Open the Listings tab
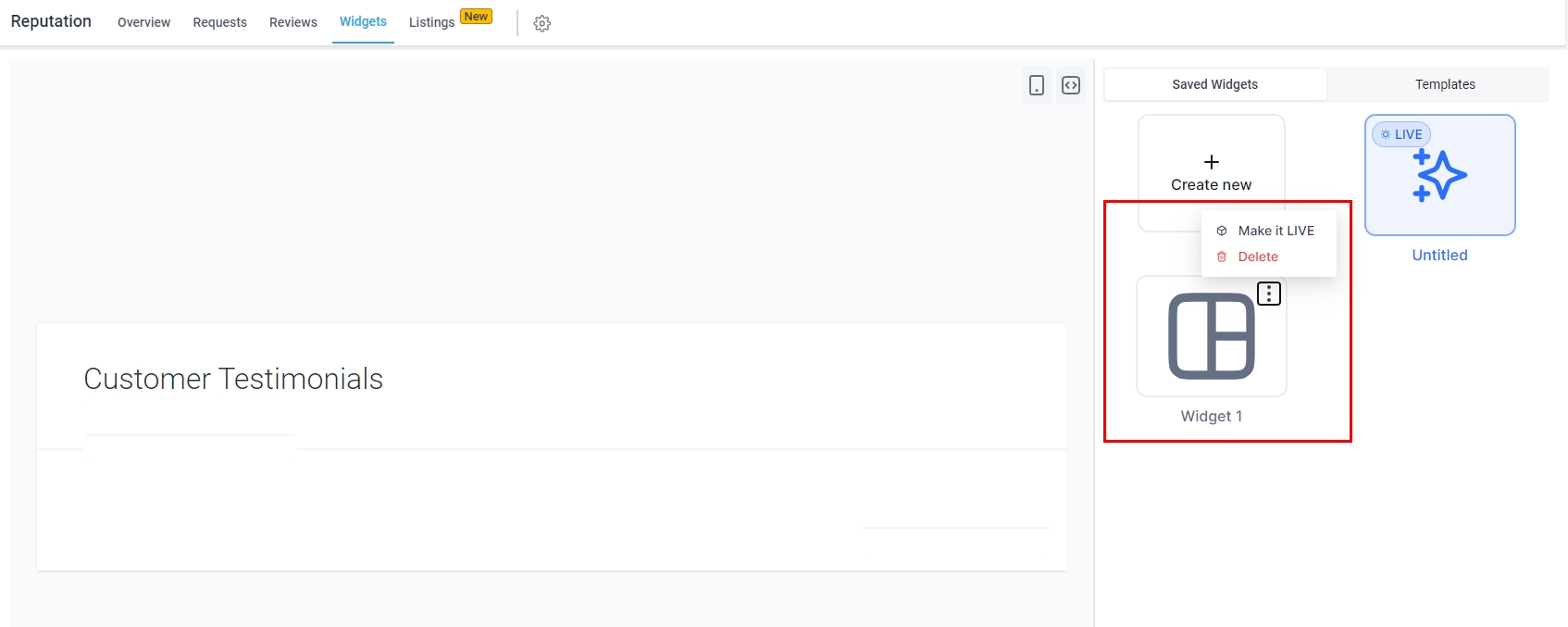 [x=431, y=22]
